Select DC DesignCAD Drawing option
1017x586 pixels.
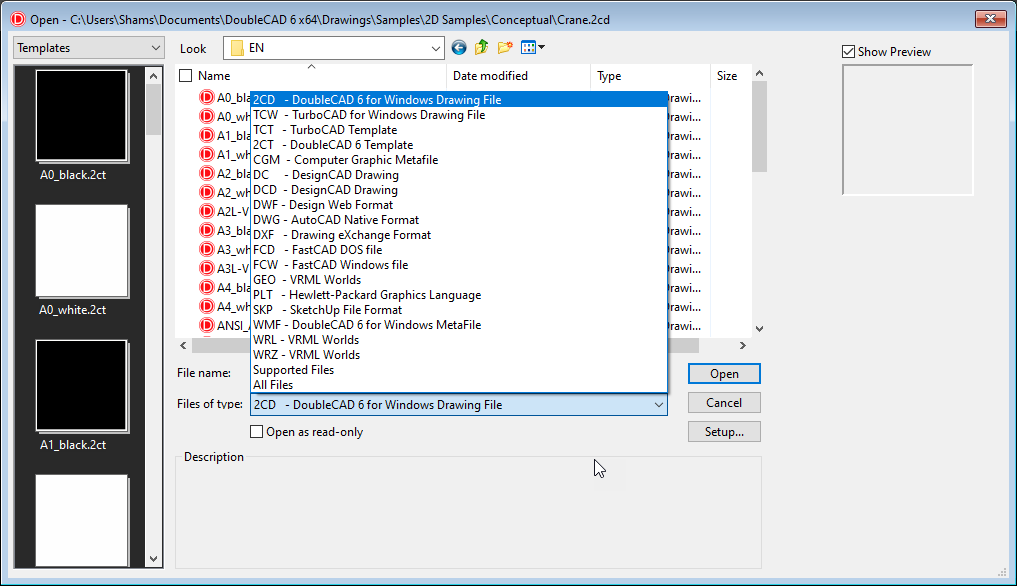point(459,175)
